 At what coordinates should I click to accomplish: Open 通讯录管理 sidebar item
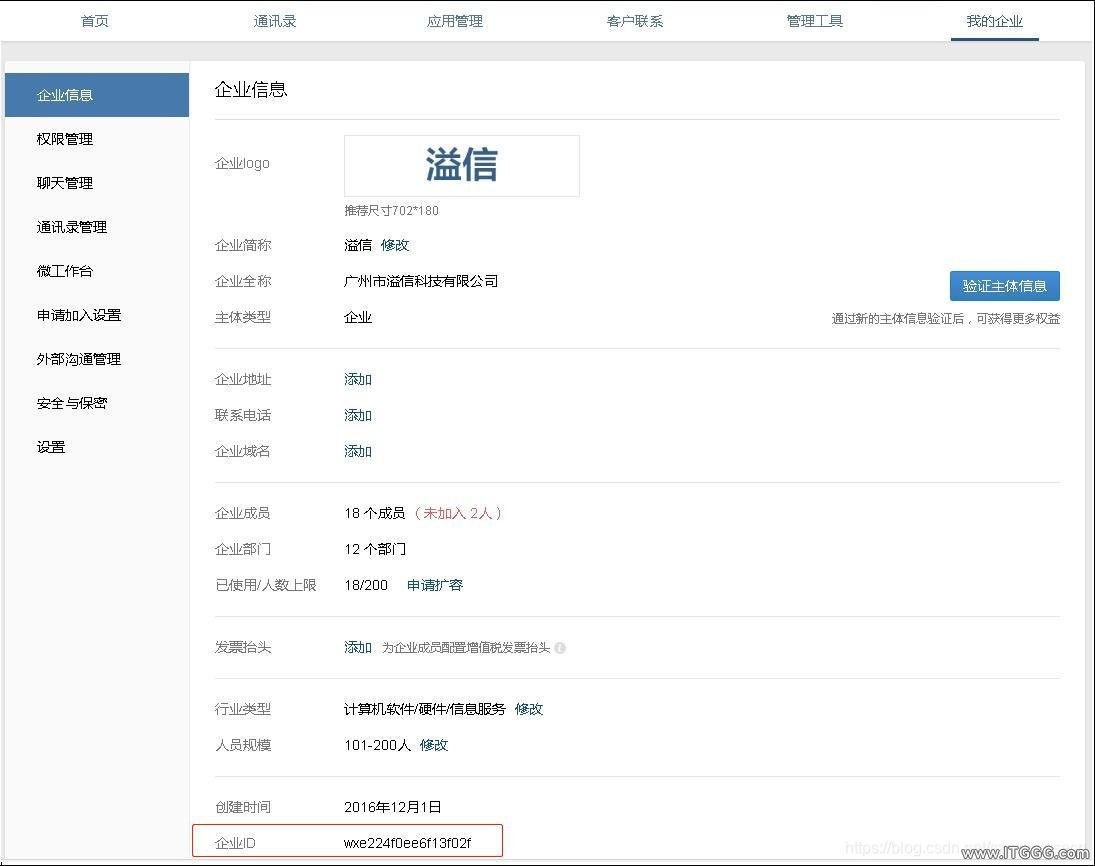click(x=72, y=227)
